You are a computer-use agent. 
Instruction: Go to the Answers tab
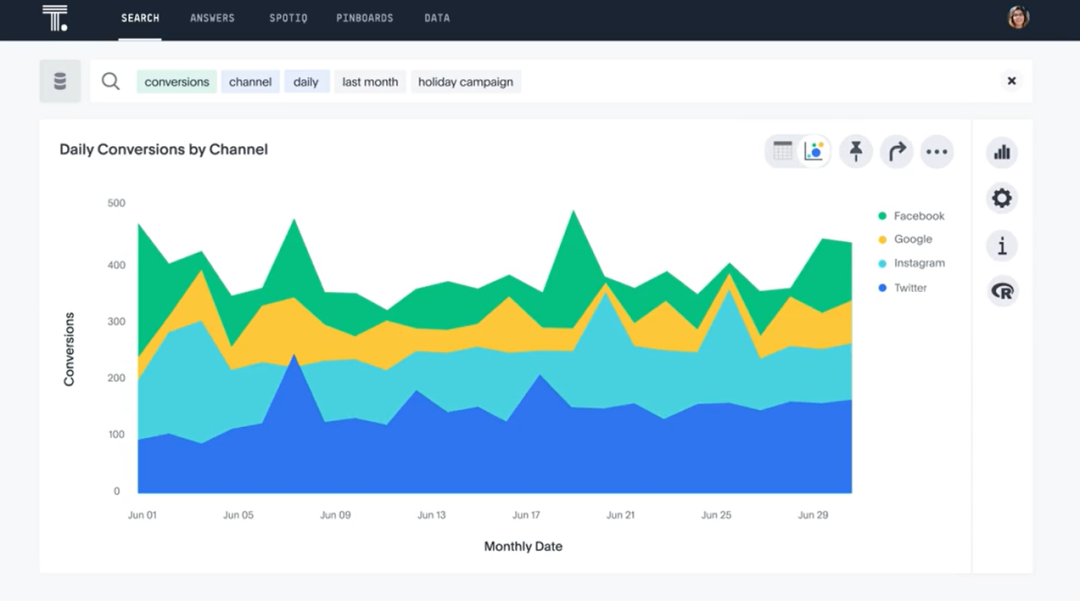pyautogui.click(x=212, y=18)
